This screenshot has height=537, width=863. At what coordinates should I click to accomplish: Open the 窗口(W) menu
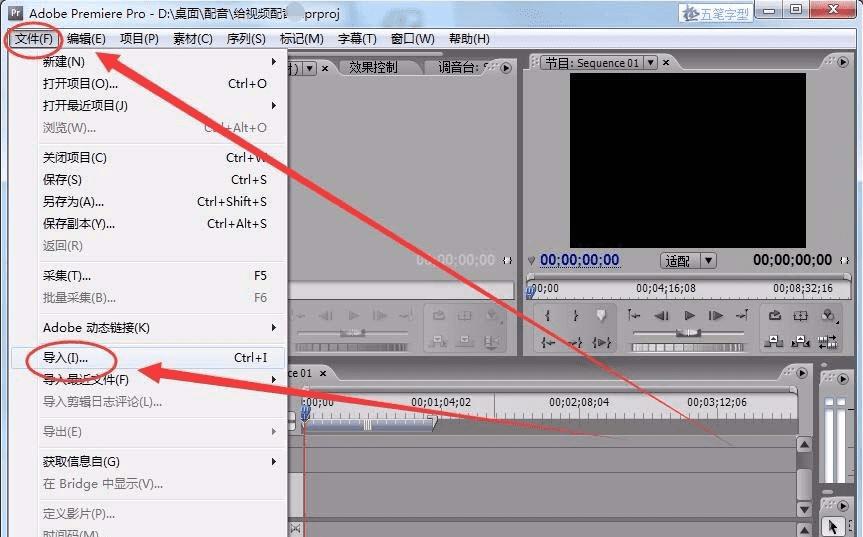(x=412, y=39)
